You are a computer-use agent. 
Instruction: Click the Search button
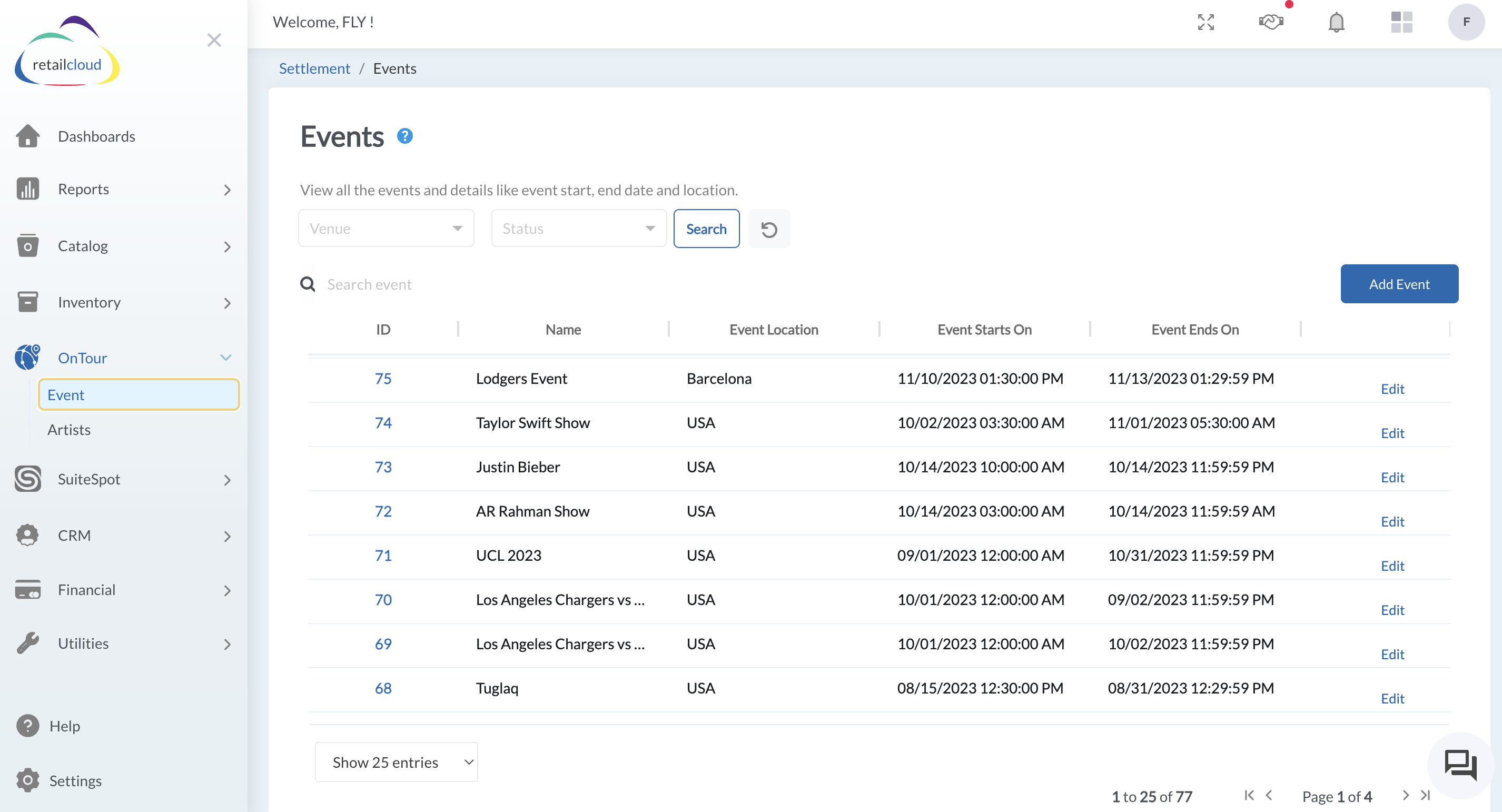coord(706,229)
